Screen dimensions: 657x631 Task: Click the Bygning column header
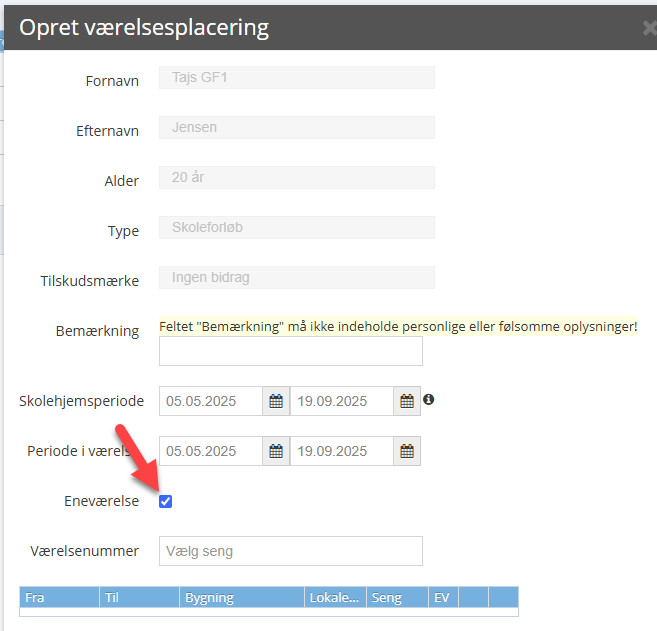(x=241, y=598)
